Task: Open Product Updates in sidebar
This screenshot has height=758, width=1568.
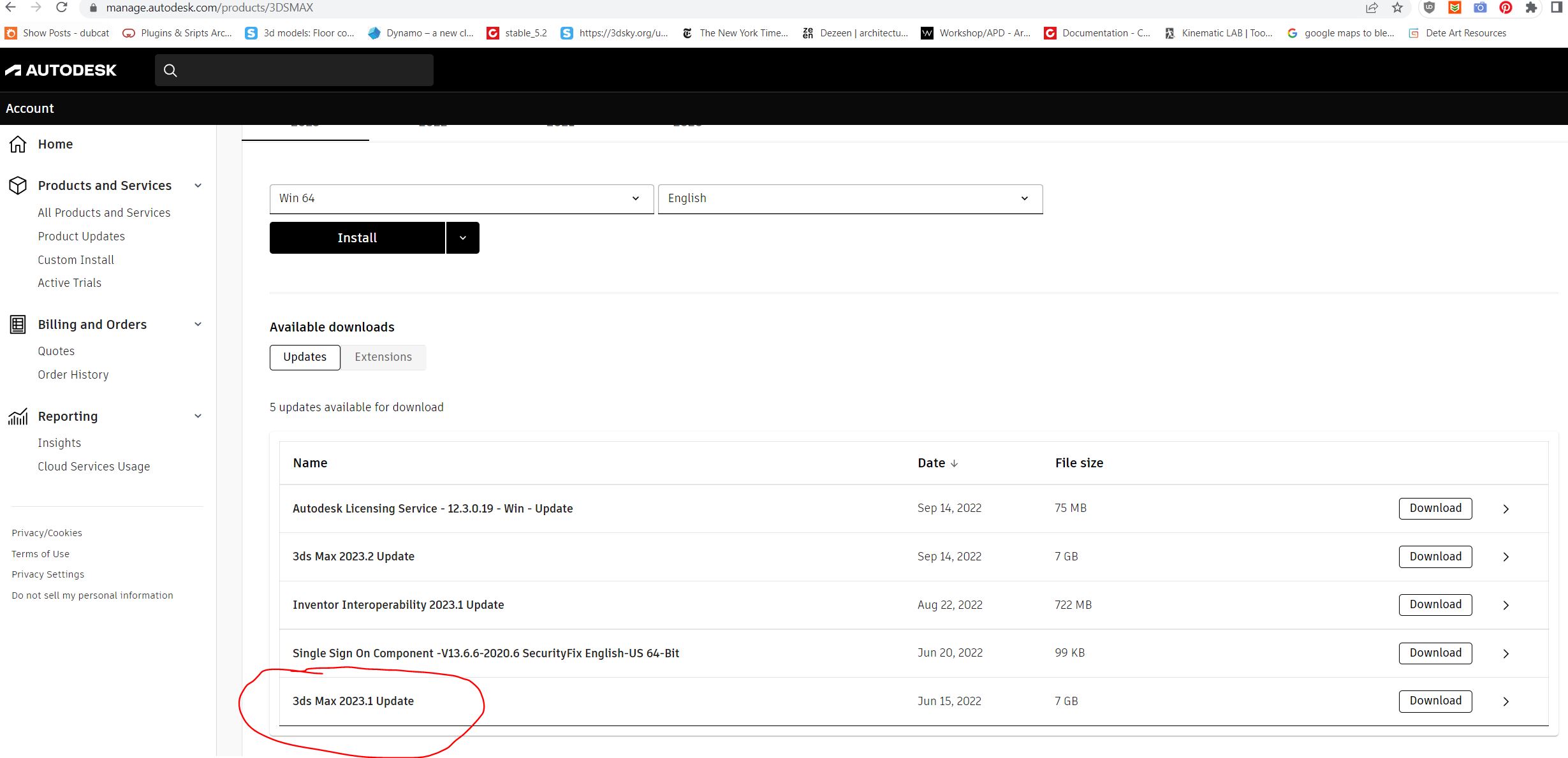Action: (81, 237)
